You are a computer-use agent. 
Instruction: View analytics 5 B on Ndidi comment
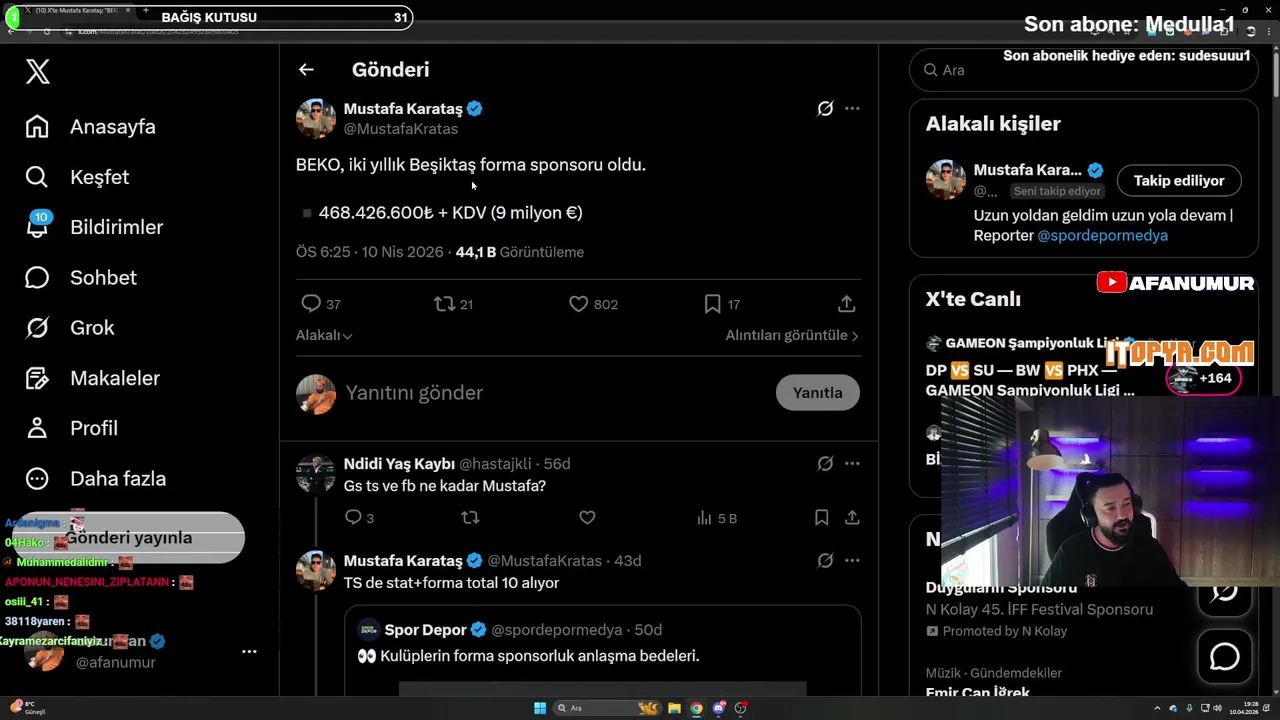point(716,518)
